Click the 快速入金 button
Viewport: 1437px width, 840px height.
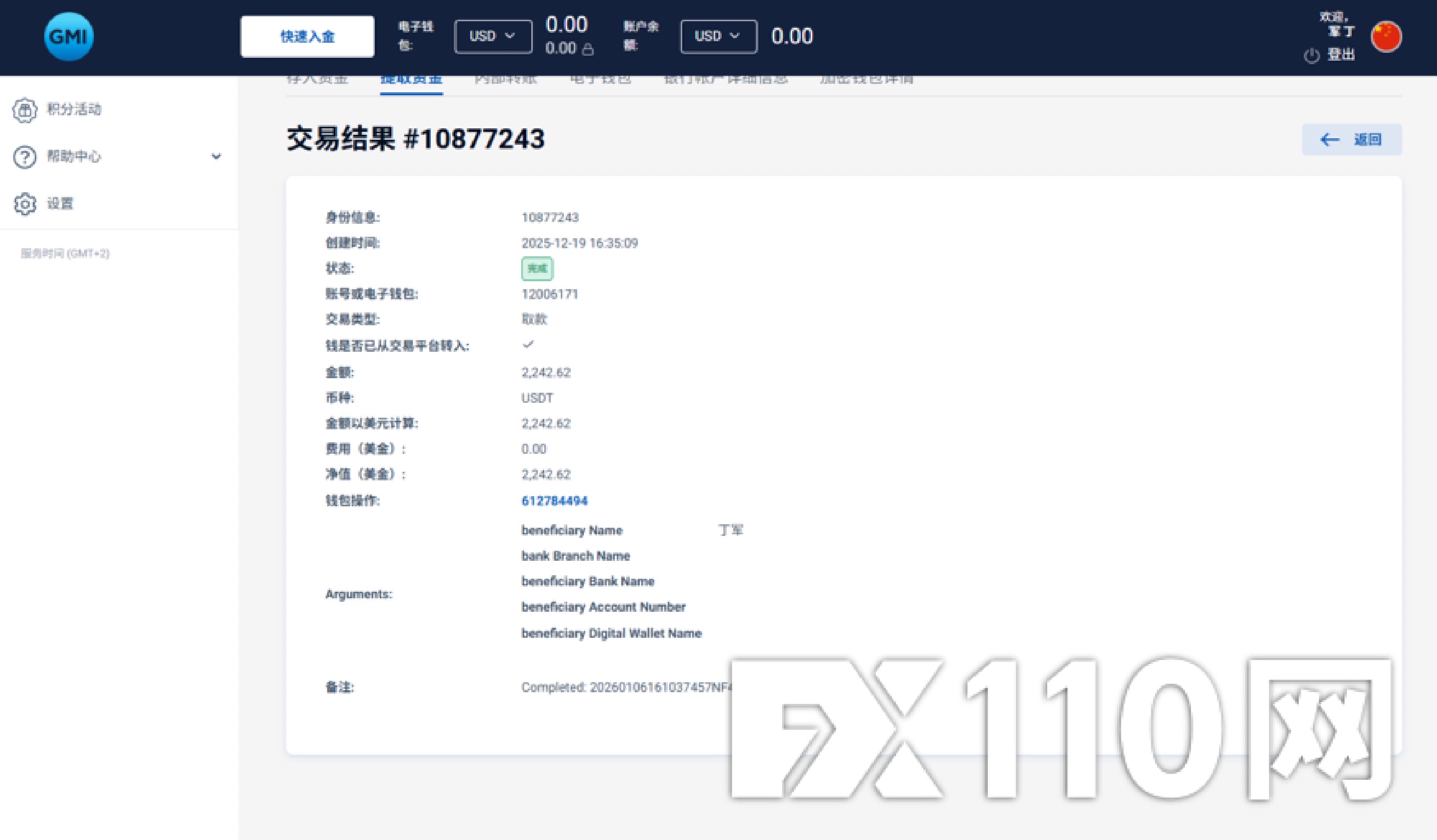tap(307, 37)
